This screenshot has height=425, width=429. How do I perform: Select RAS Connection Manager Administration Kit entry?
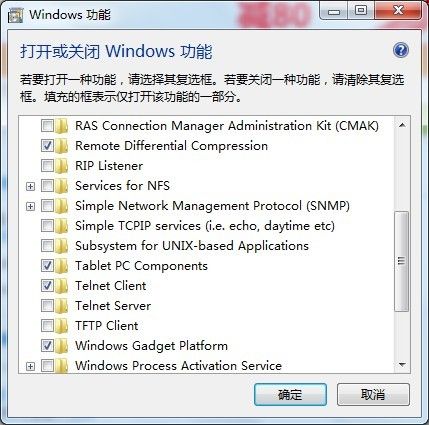tap(227, 126)
